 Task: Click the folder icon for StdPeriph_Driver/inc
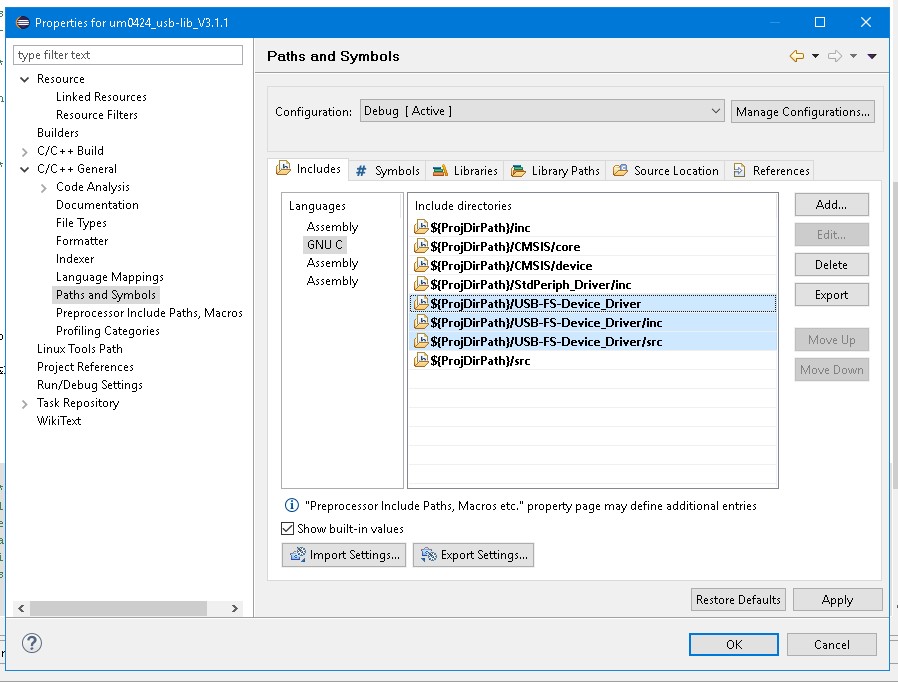pyautogui.click(x=421, y=285)
